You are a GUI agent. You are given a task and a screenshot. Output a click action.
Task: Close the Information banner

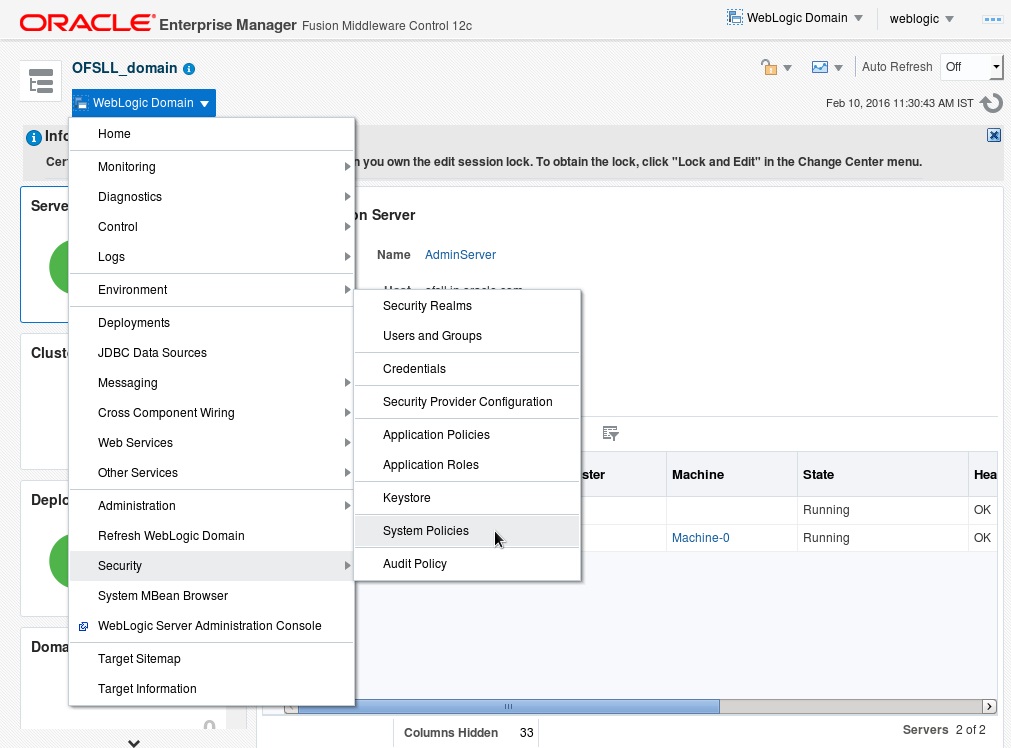994,135
